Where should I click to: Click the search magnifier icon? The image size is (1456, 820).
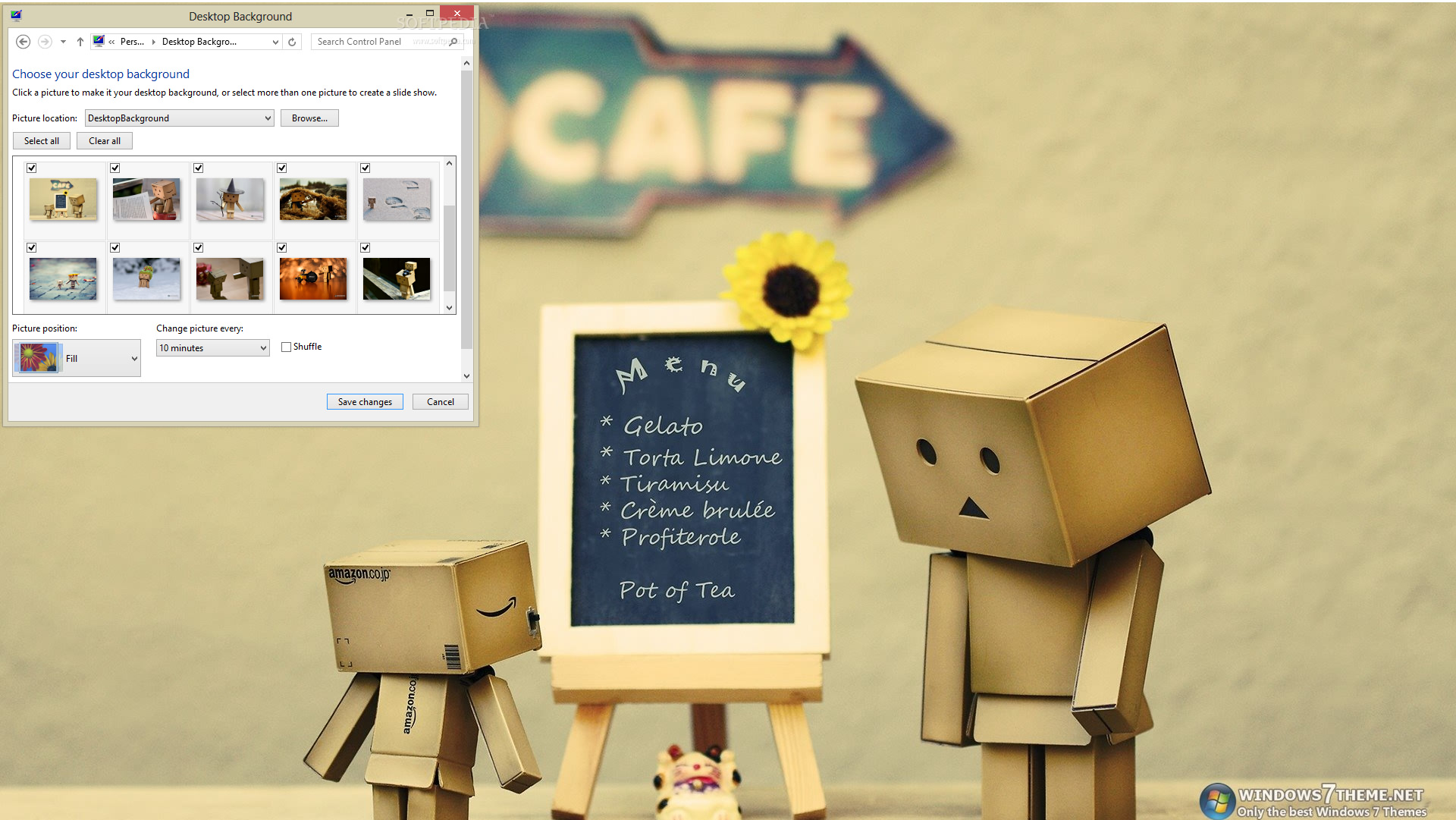(x=453, y=42)
